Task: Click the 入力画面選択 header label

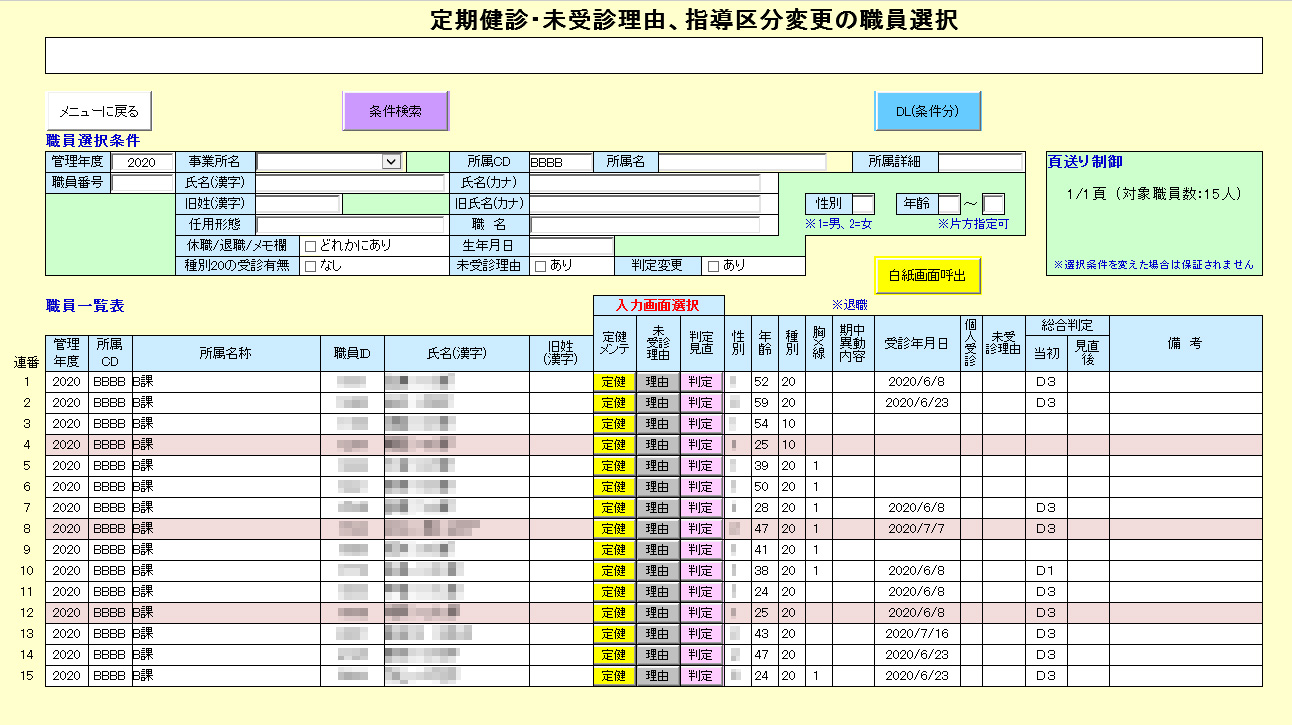Action: 658,305
